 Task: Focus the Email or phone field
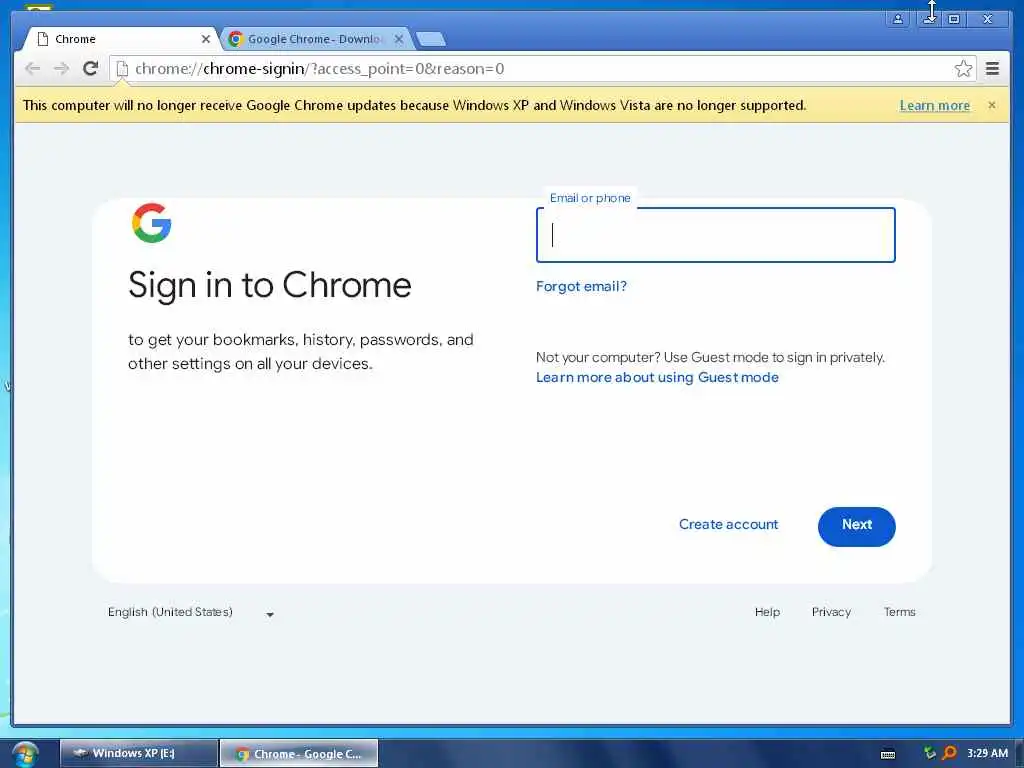click(x=715, y=235)
